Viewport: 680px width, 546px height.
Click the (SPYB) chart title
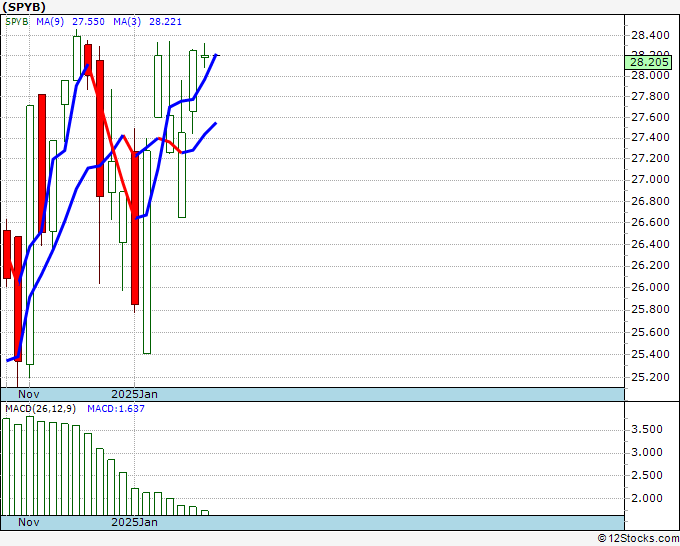(24, 7)
